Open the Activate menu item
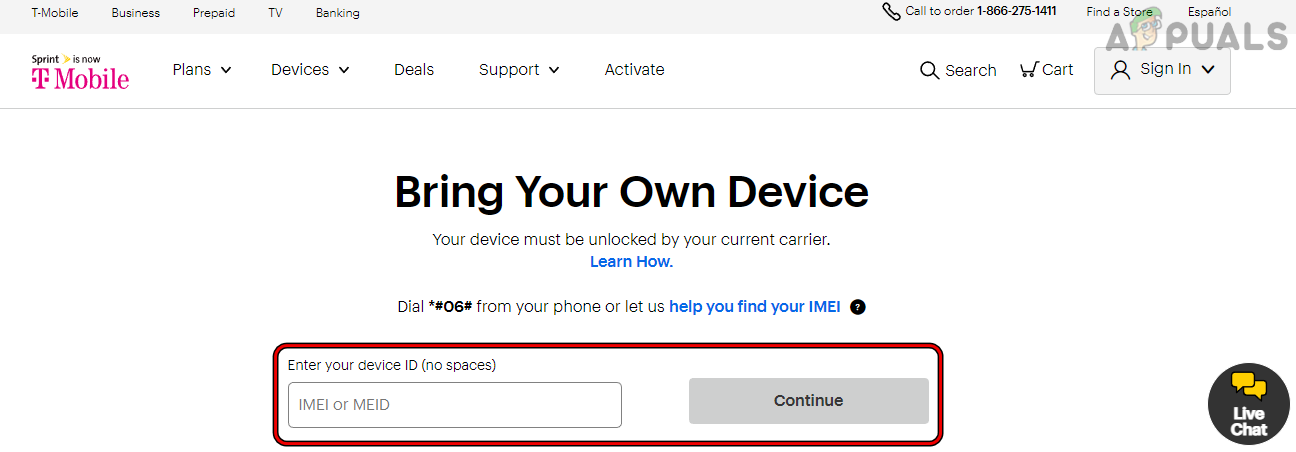1296x452 pixels. pyautogui.click(x=634, y=70)
